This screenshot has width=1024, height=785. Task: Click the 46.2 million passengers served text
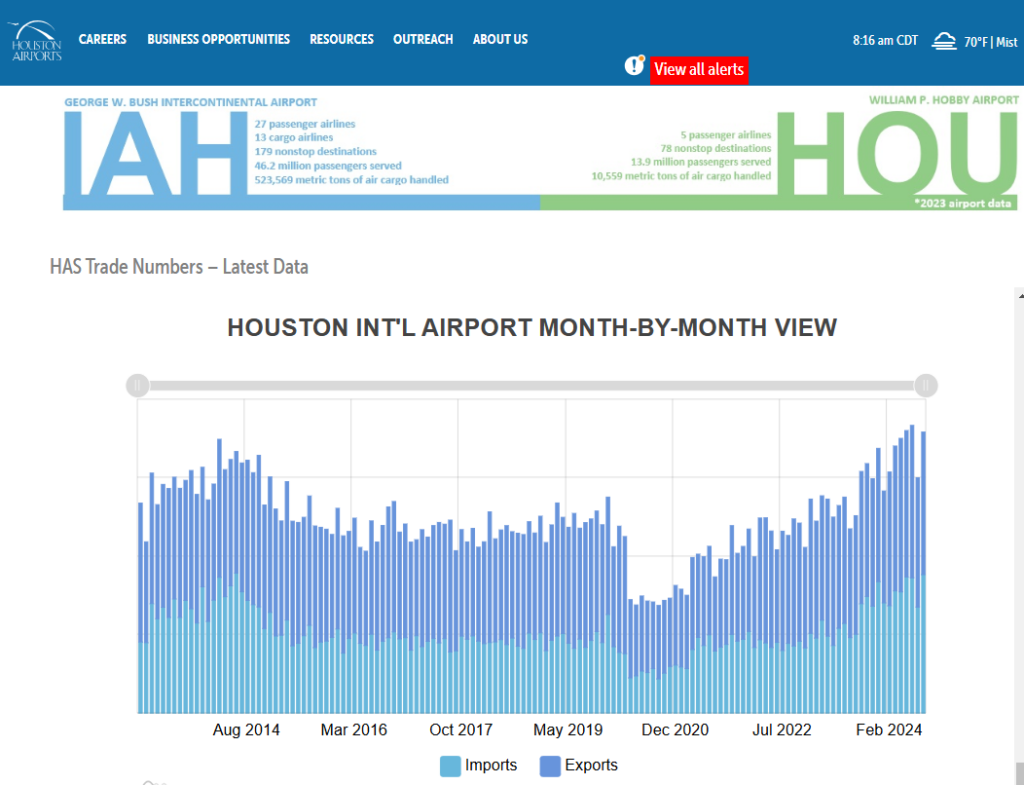(x=328, y=165)
